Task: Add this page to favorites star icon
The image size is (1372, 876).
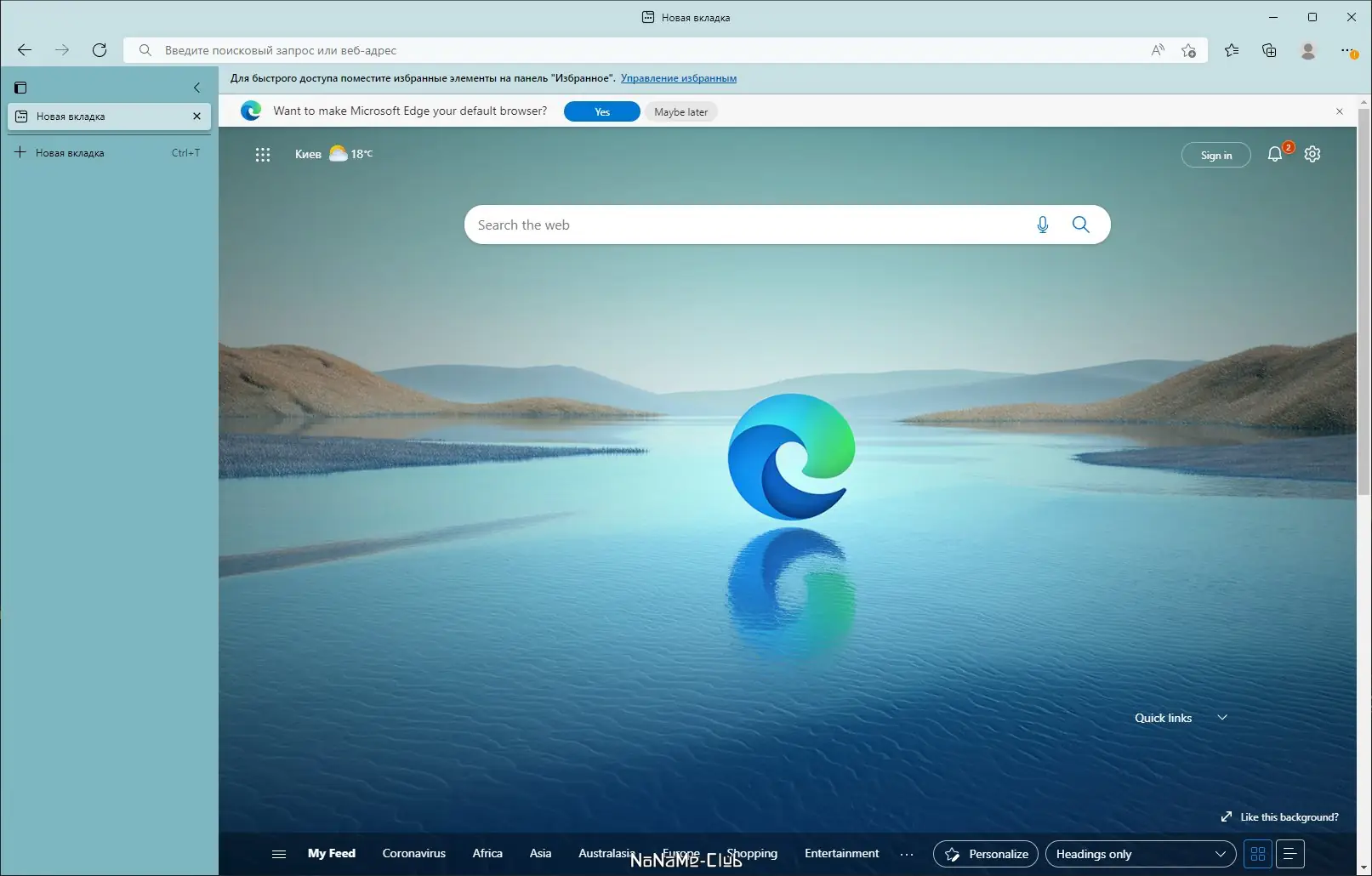Action: tap(1189, 50)
